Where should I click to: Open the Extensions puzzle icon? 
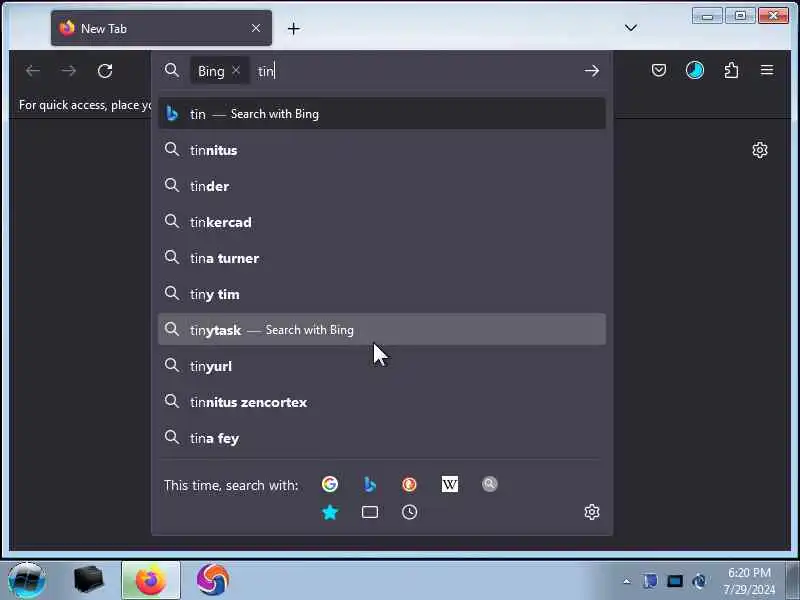tap(732, 70)
